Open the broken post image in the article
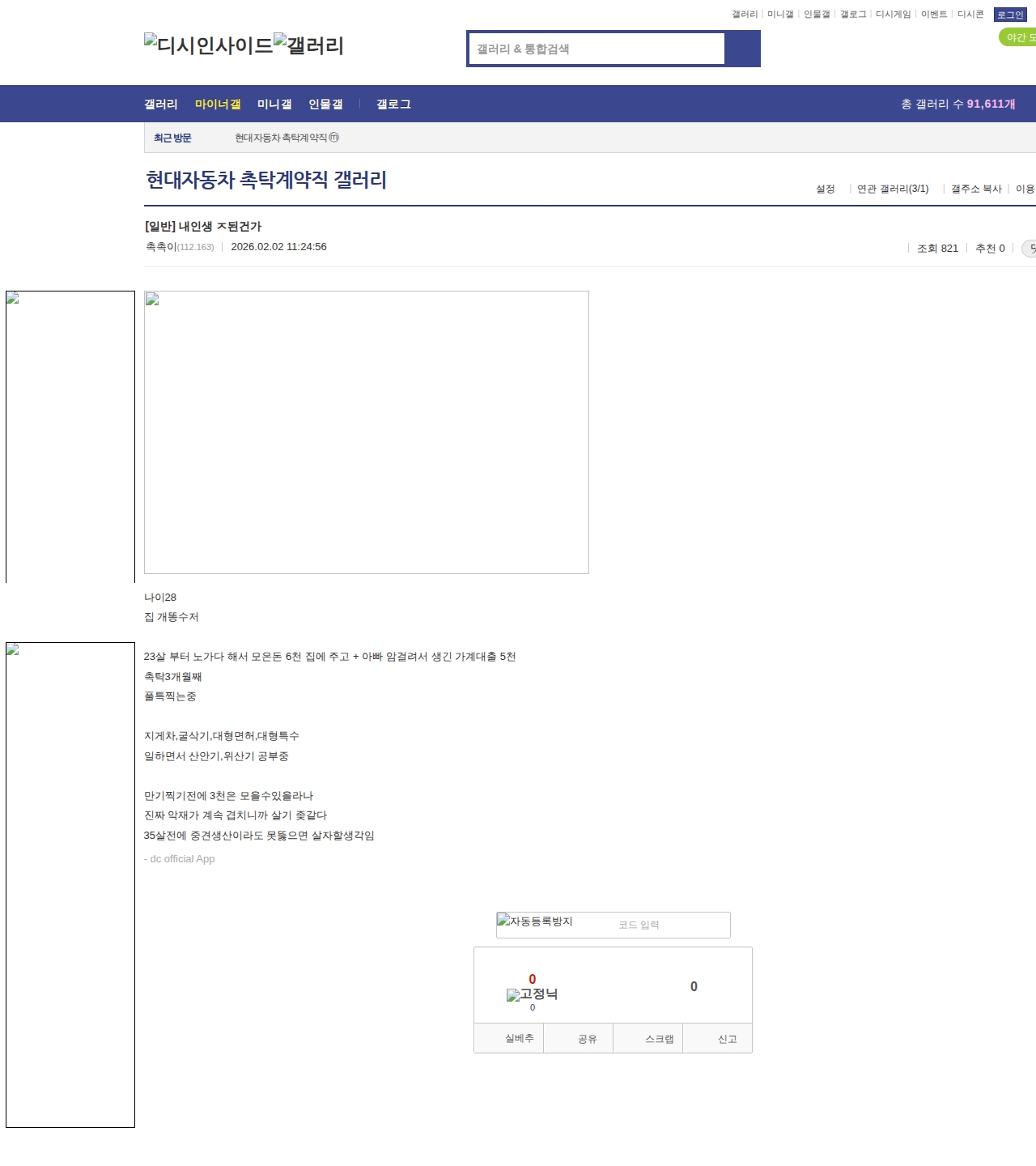The height and width of the screenshot is (1166, 1036). point(367,432)
